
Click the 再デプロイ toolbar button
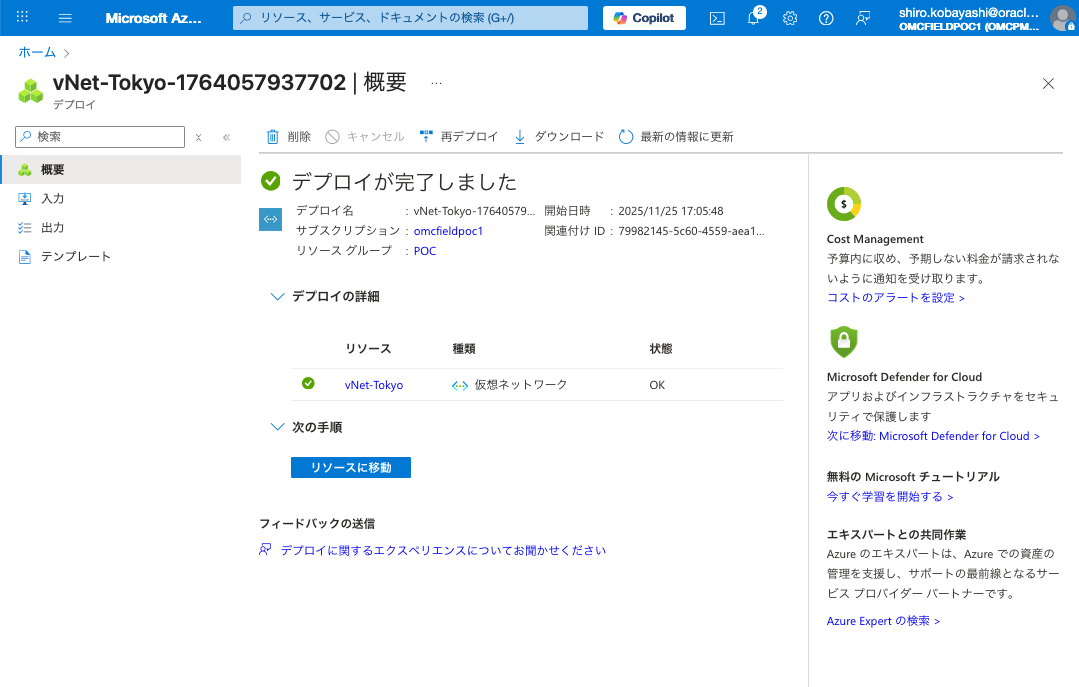(458, 136)
